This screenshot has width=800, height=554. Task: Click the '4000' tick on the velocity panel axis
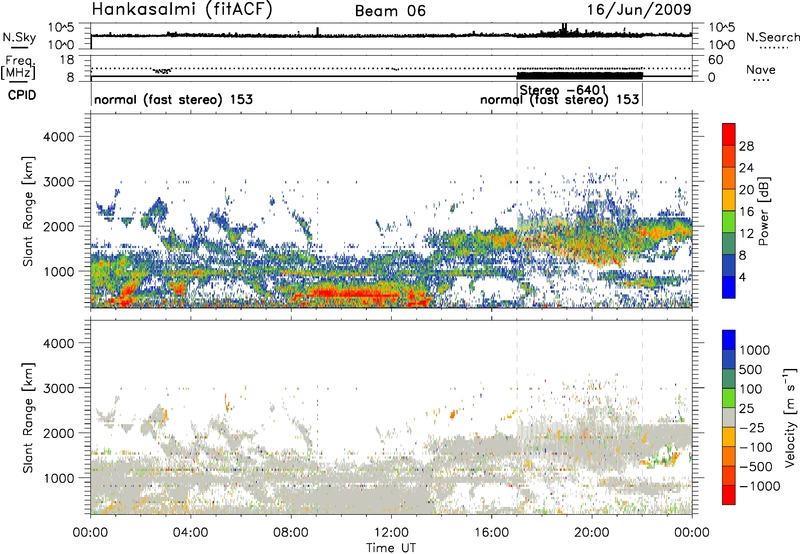coord(58,343)
